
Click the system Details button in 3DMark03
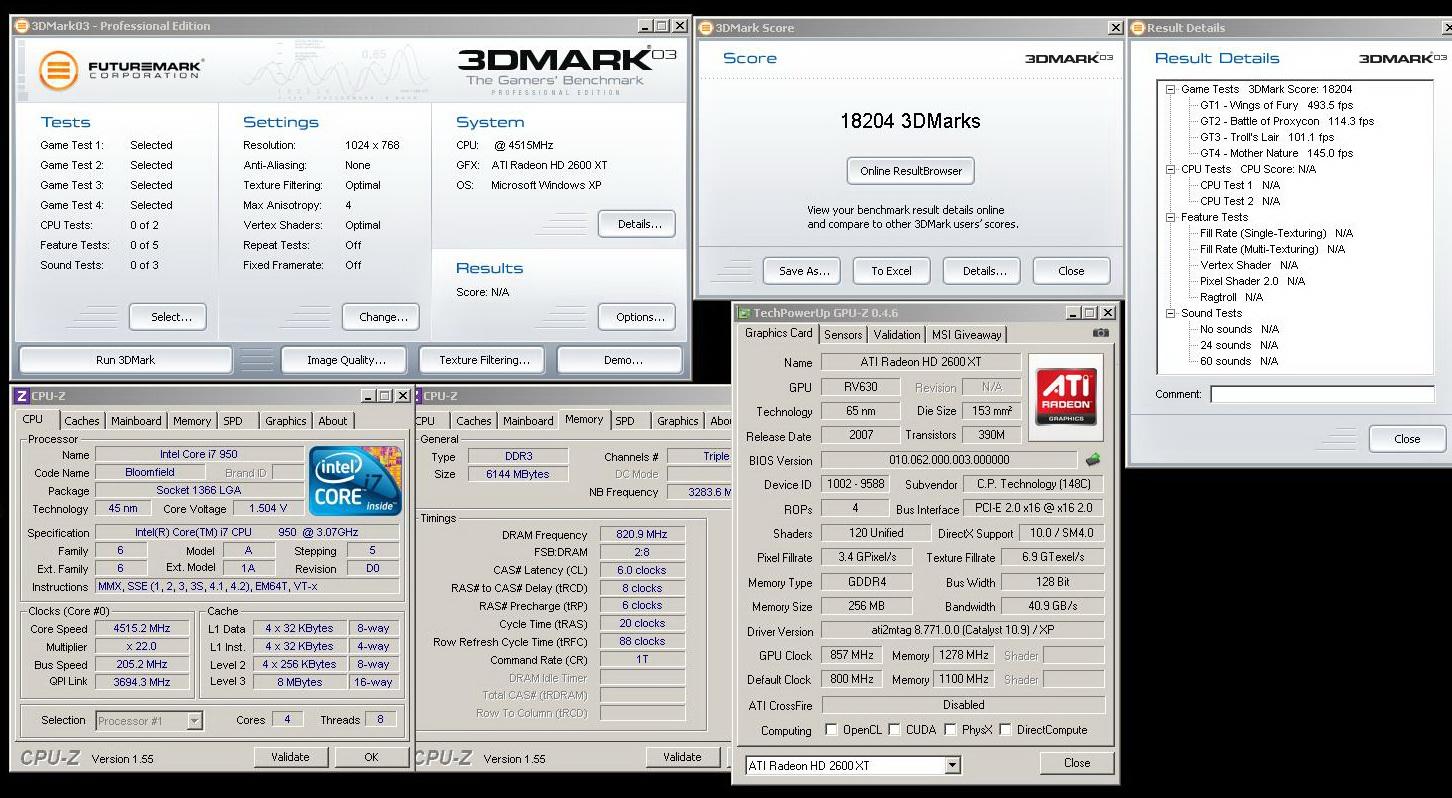click(639, 224)
